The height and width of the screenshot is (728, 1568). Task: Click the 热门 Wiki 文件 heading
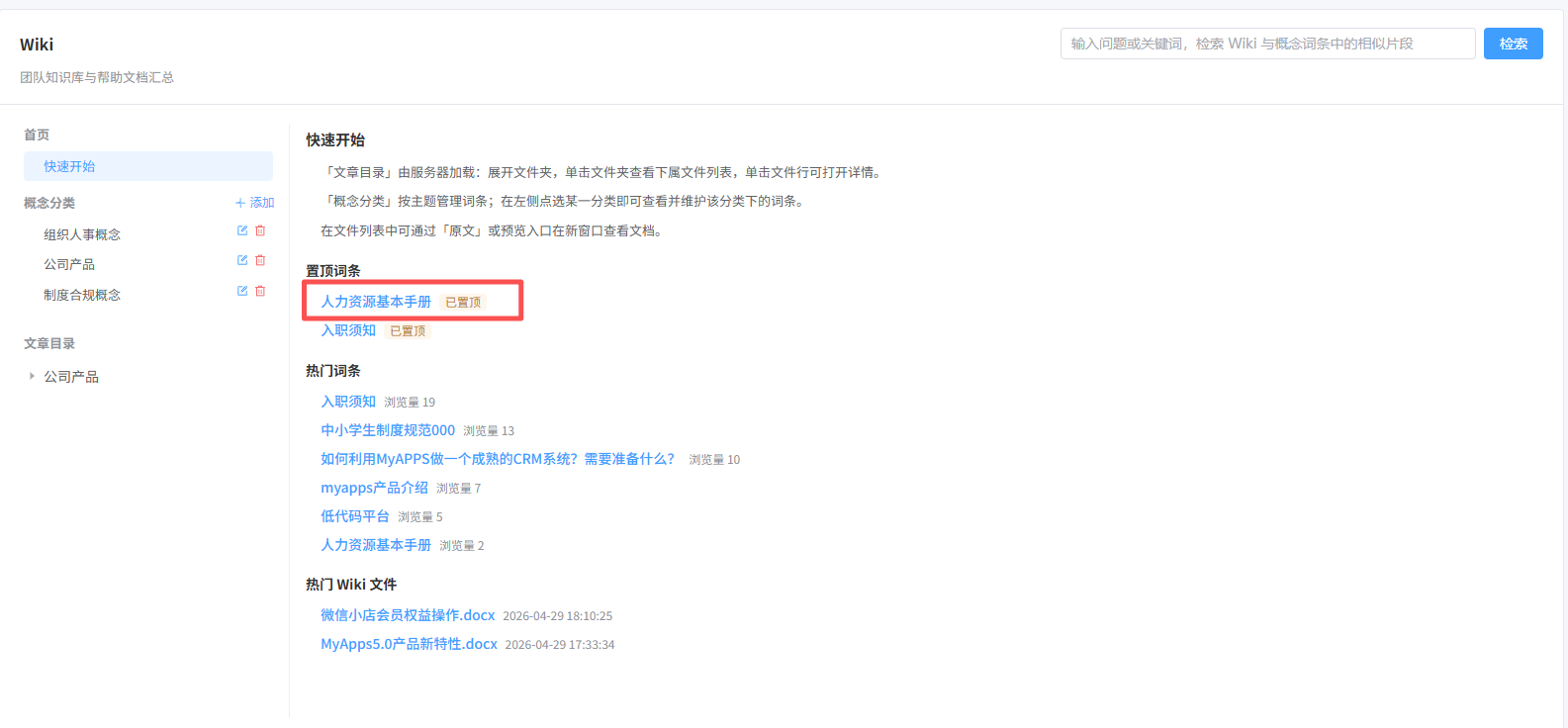coord(351,585)
